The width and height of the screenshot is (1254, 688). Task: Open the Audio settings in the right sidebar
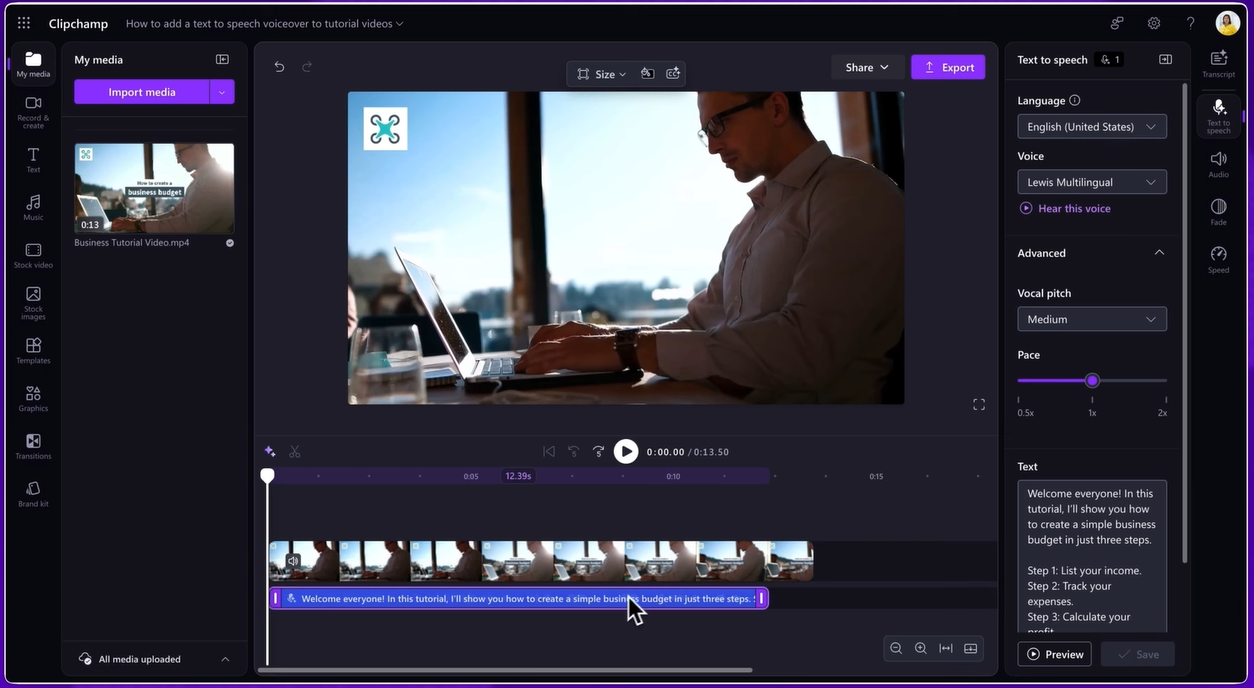point(1218,163)
